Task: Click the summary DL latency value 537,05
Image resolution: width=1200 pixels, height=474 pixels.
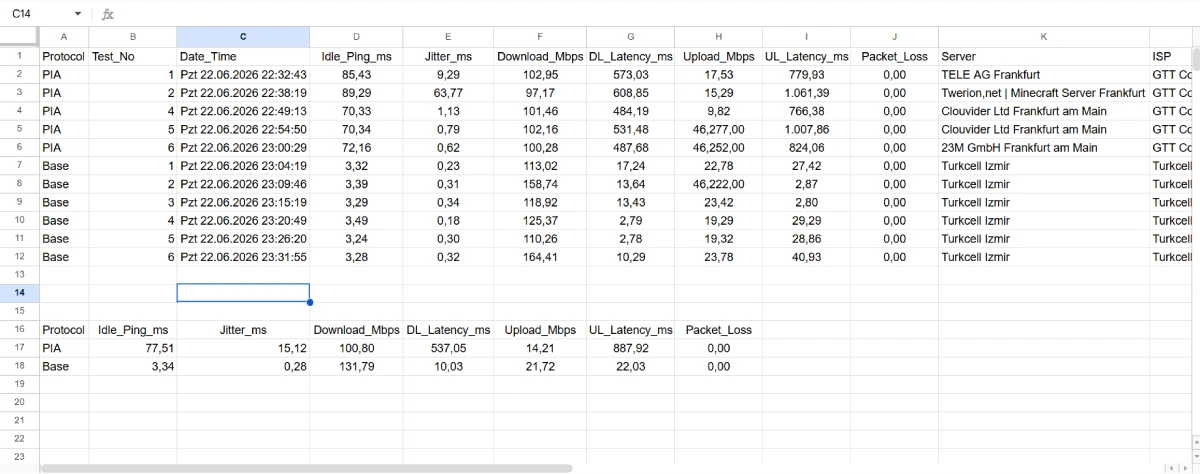Action: [x=449, y=348]
